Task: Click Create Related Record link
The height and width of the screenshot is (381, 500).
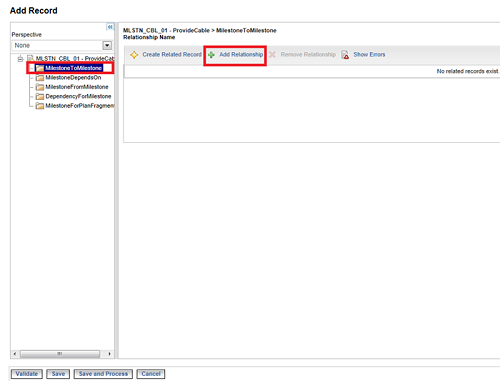Action: [x=172, y=54]
